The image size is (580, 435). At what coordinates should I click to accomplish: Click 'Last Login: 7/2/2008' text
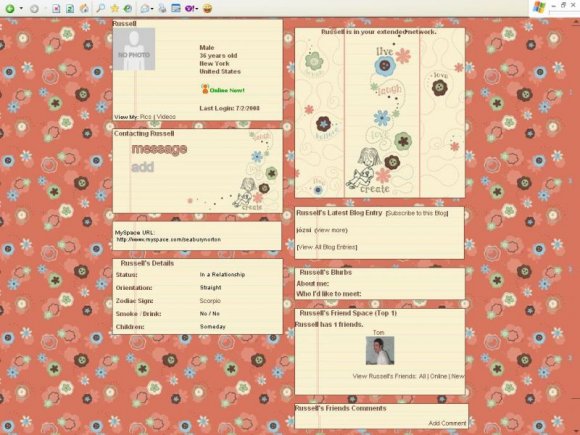(x=229, y=108)
